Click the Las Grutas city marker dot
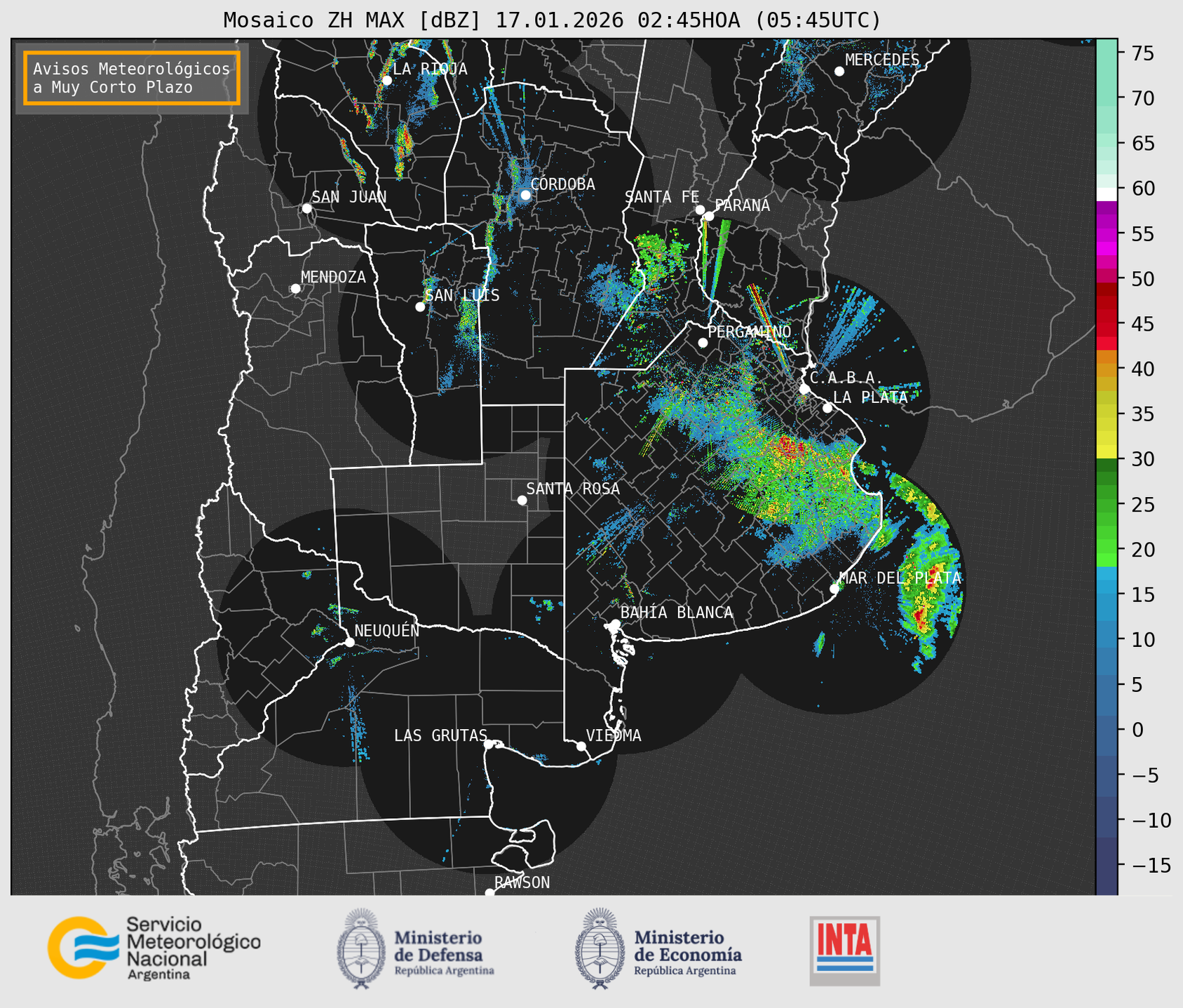The image size is (1183, 1008). point(489,744)
